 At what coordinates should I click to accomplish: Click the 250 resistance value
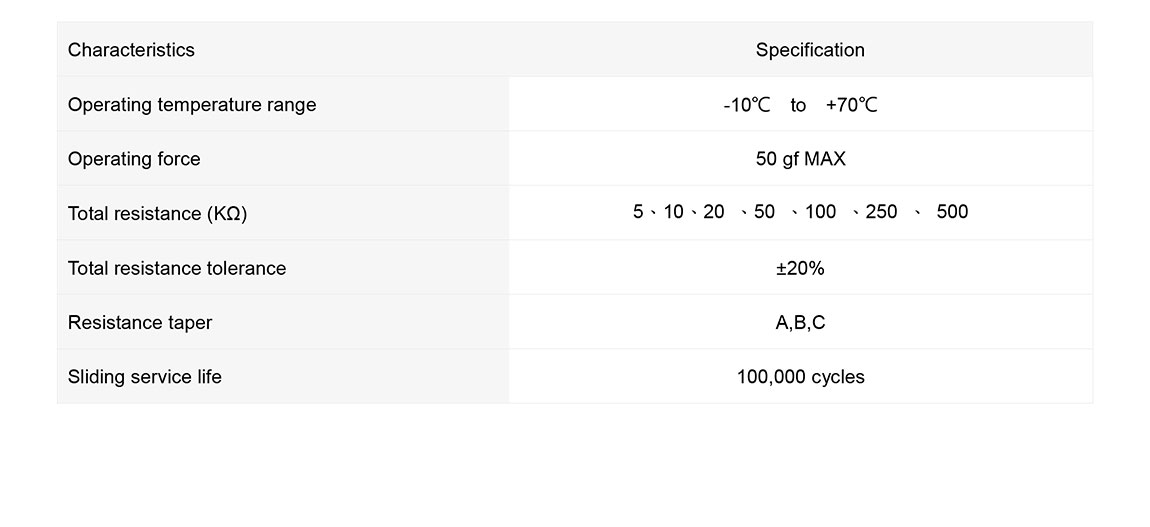[x=881, y=212]
